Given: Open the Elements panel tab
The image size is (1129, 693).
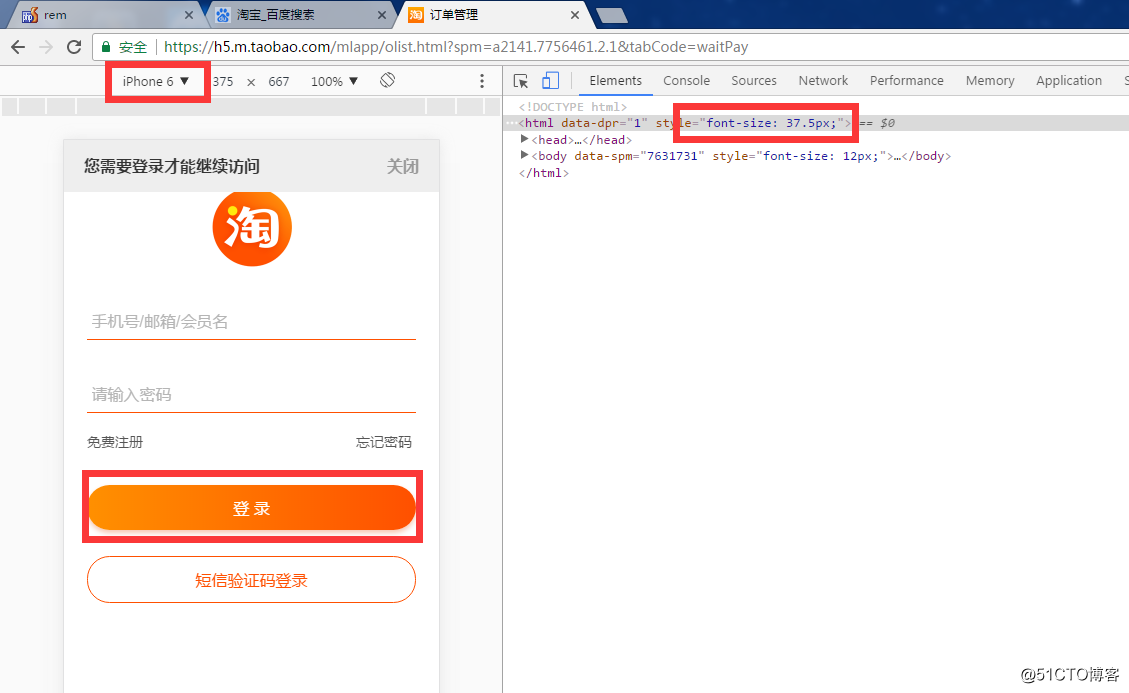Looking at the screenshot, I should click(616, 81).
